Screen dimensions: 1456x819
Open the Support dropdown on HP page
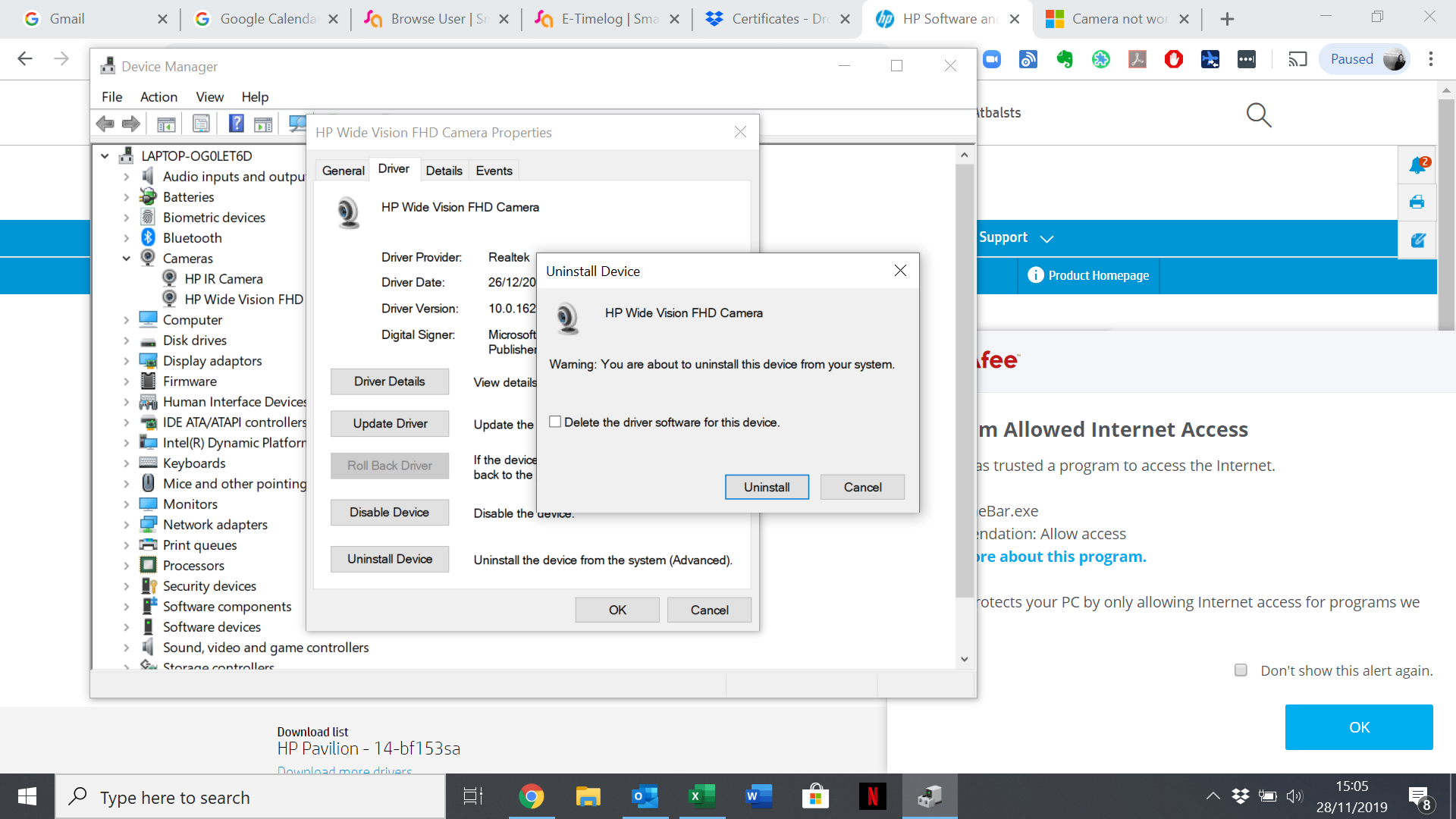[1016, 237]
